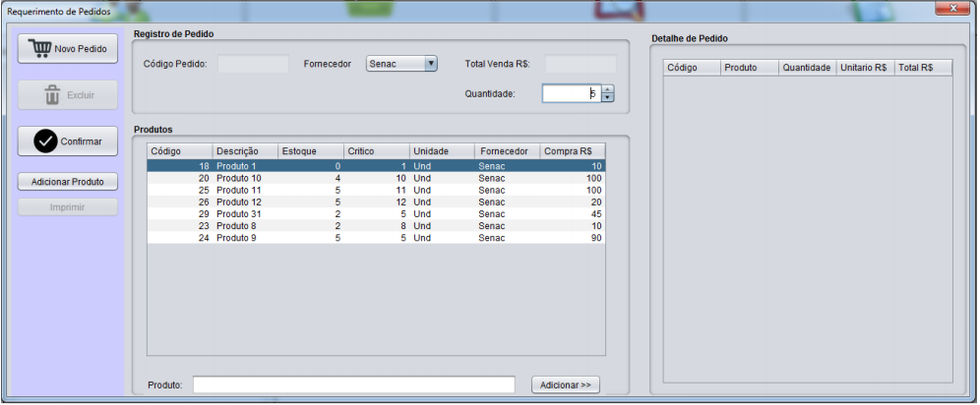Click the Fornecedor column header in Produtos table
980x405 pixels.
[507, 151]
